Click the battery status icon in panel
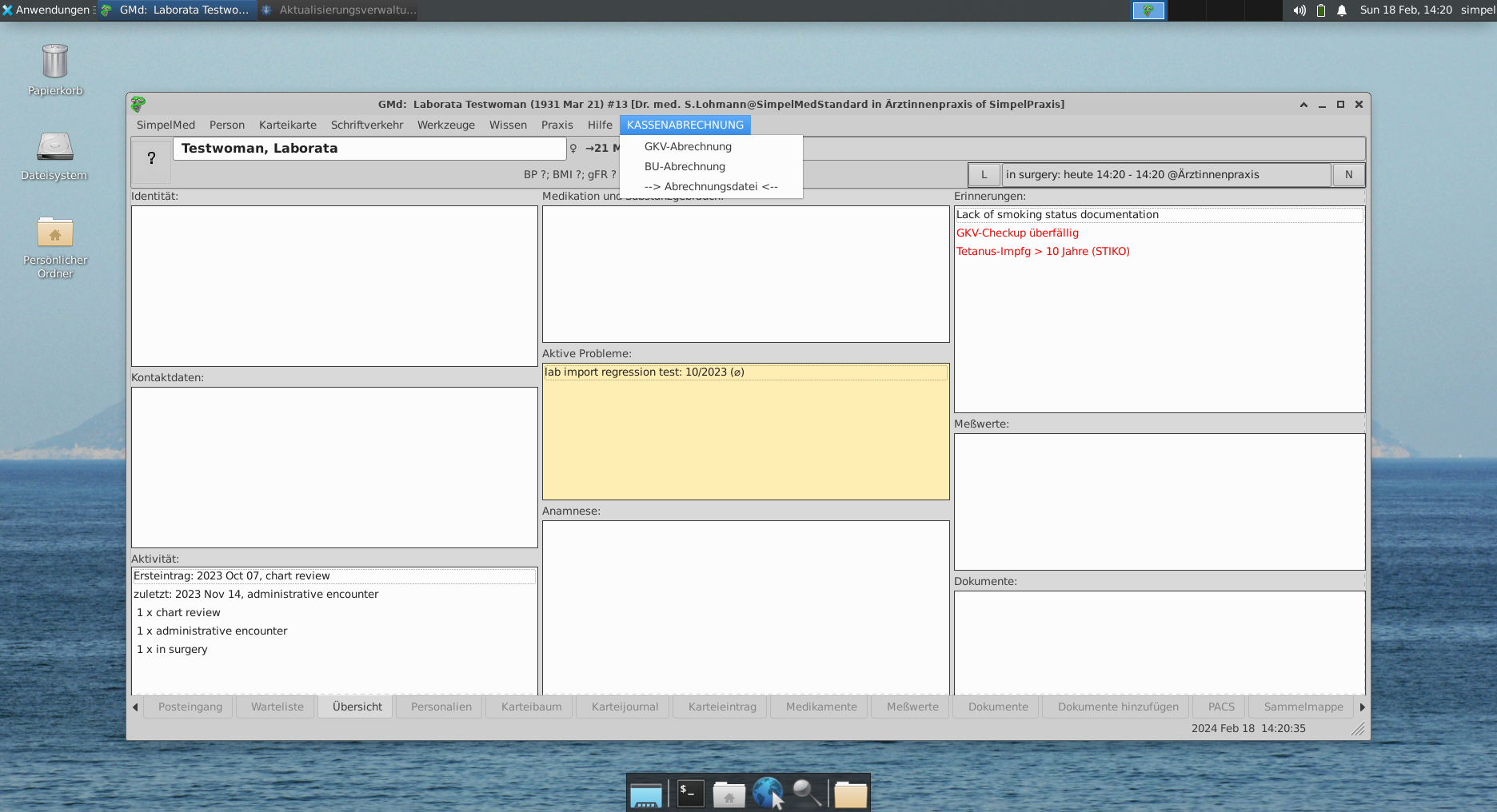Viewport: 1497px width, 812px height. 1321,10
